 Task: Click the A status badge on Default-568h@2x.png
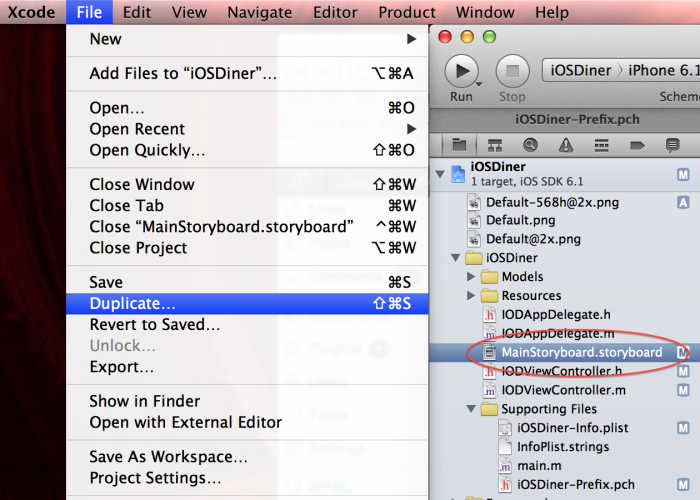point(683,202)
